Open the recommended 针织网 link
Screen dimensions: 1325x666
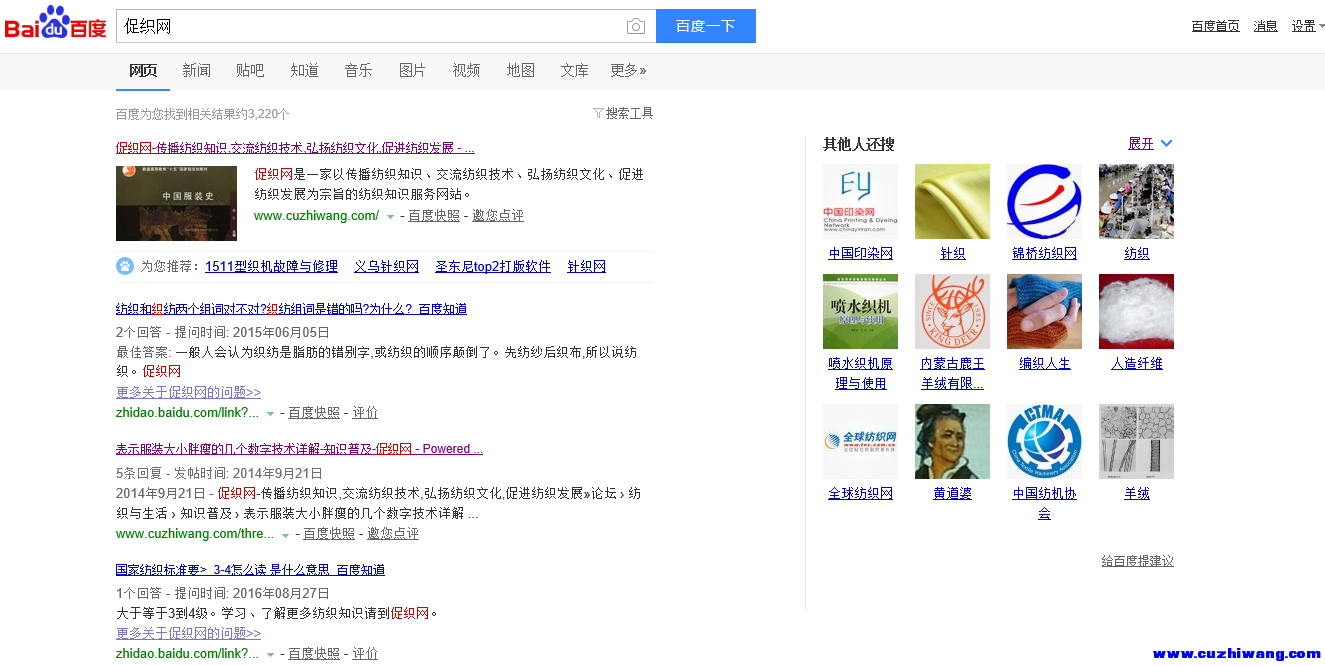587,266
